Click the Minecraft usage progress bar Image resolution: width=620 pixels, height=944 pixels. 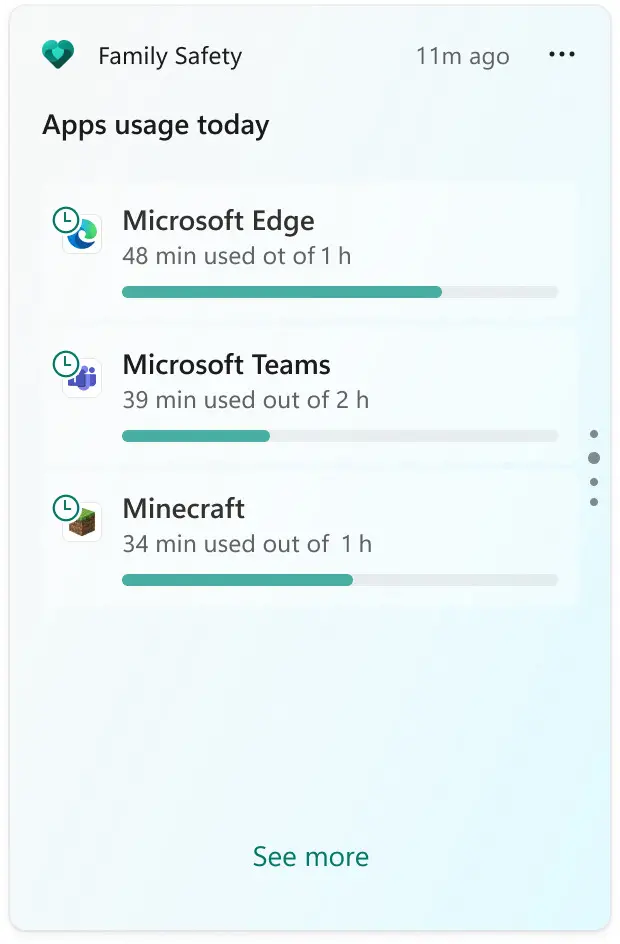pos(339,580)
